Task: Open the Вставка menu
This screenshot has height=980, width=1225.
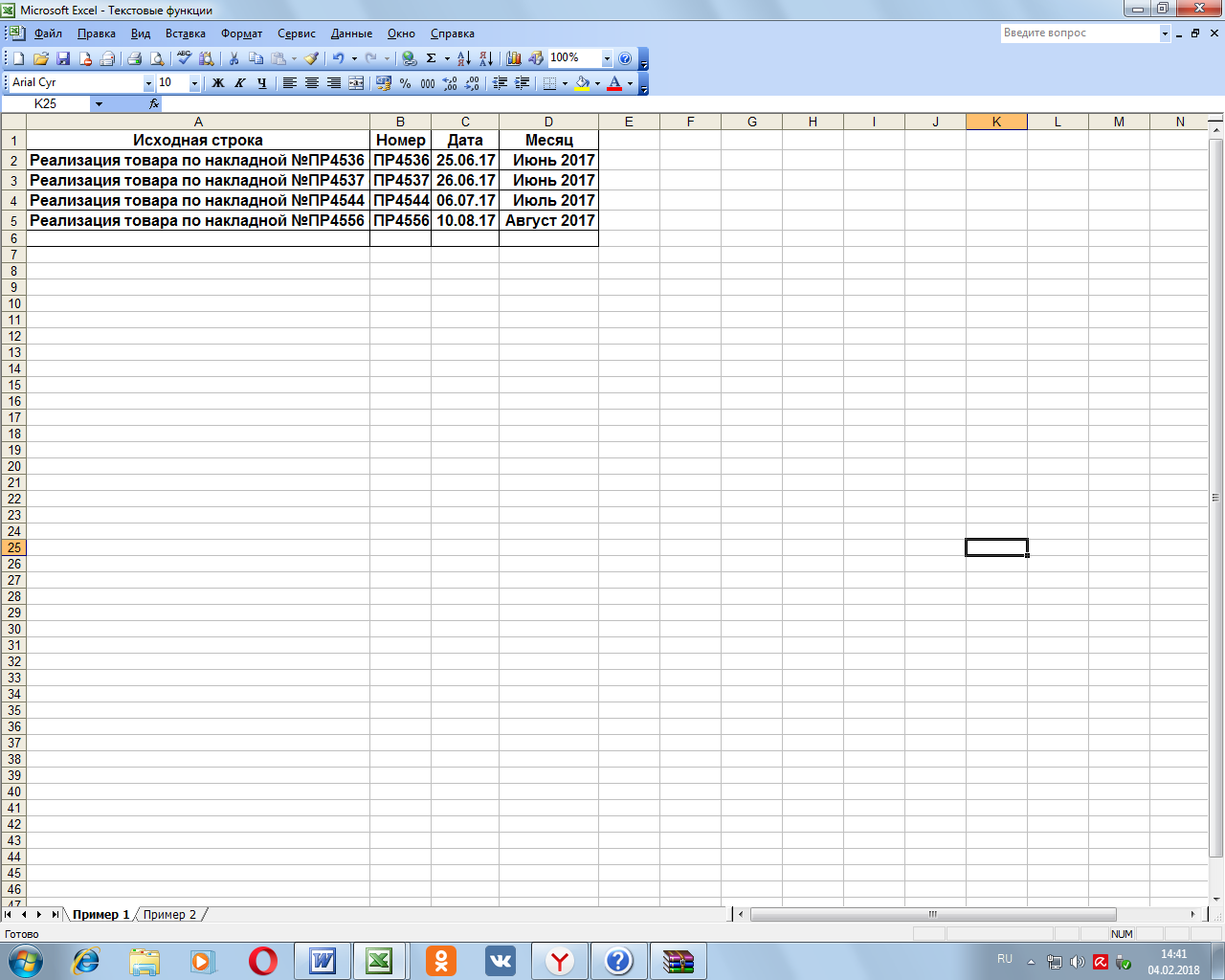Action: point(186,33)
